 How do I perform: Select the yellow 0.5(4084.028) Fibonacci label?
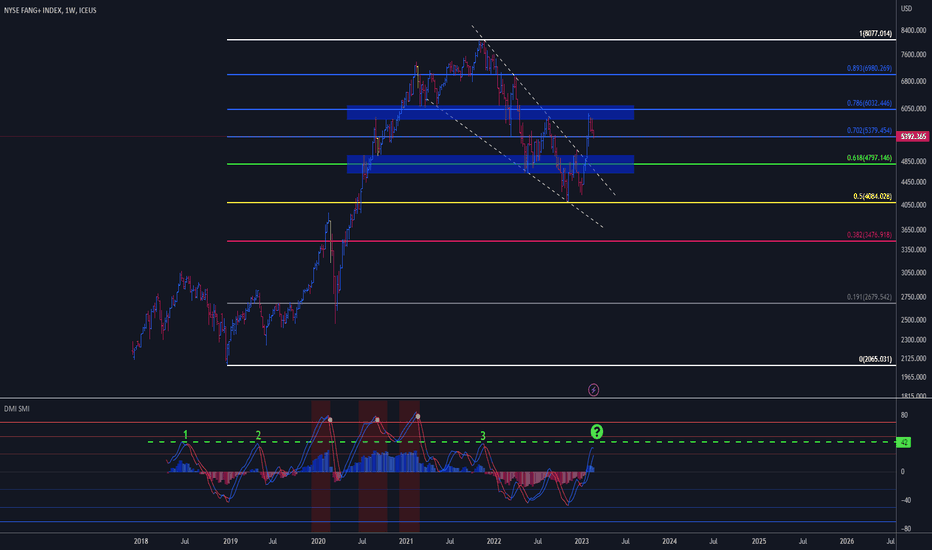click(x=873, y=196)
